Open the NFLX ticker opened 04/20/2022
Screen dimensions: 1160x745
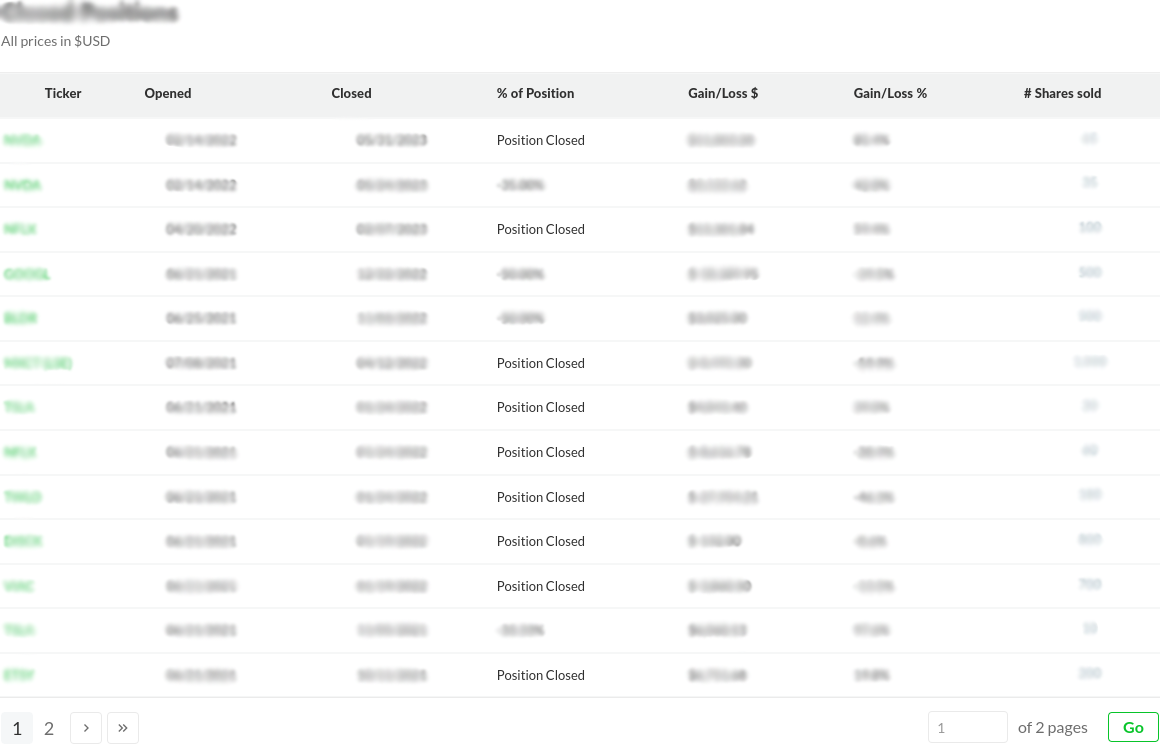20,229
